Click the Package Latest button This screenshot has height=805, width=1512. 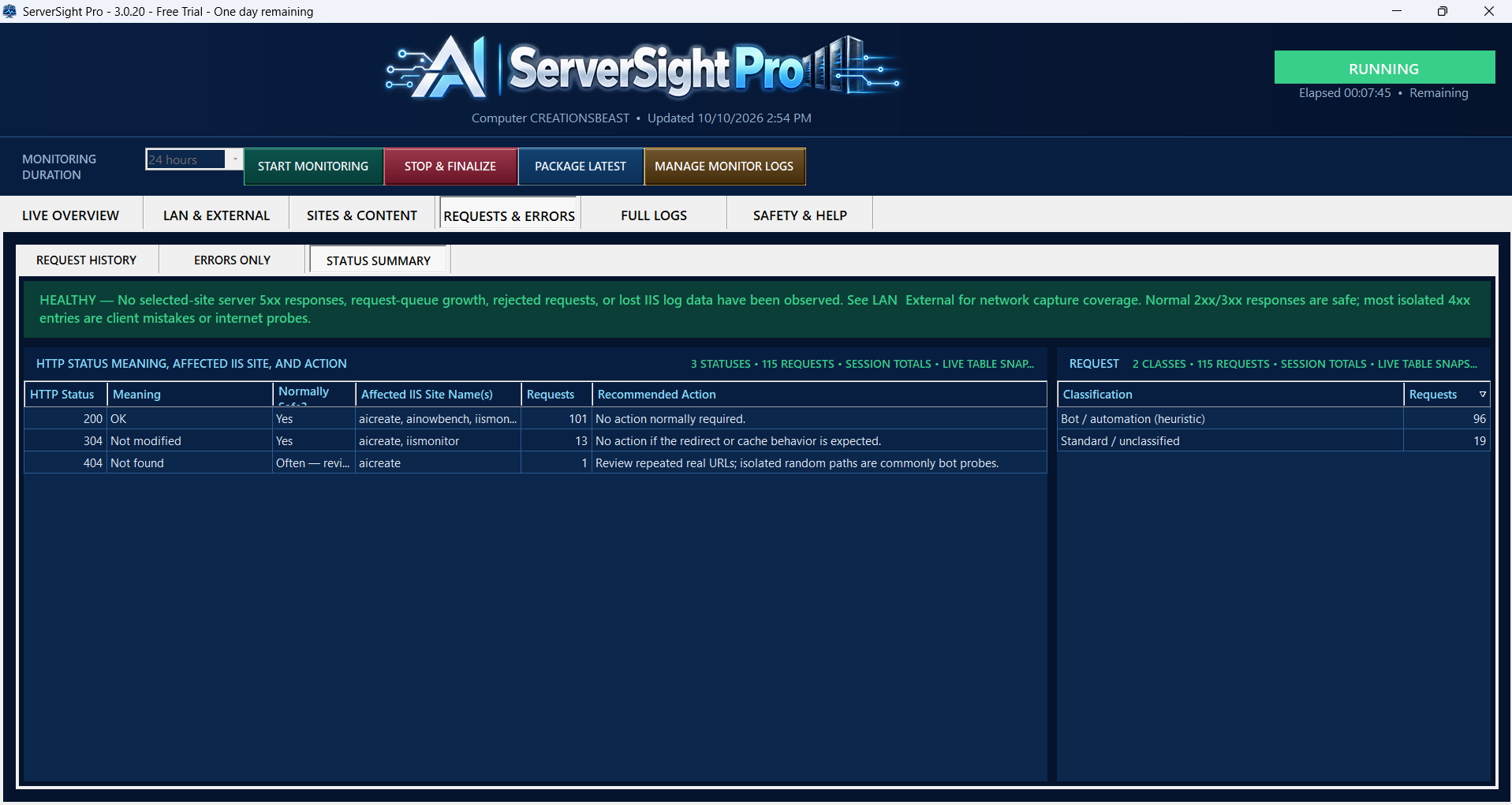tap(581, 167)
